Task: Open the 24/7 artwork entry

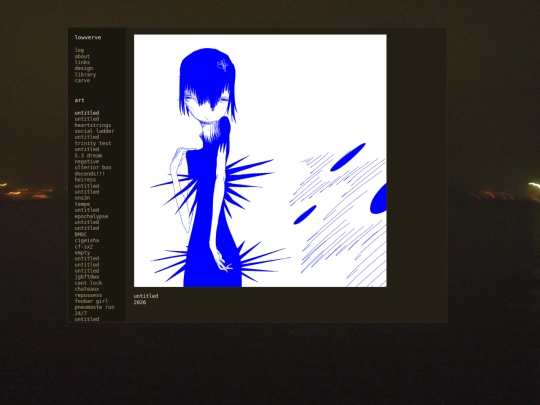Action: pyautogui.click(x=81, y=313)
